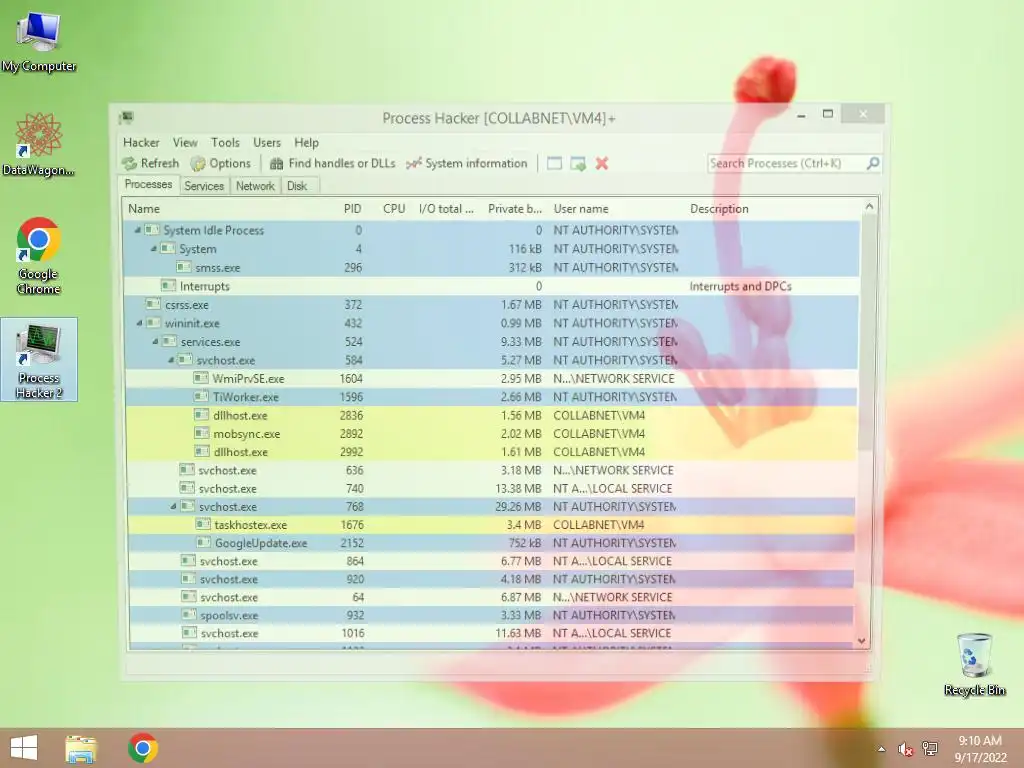Select dllhost.exe with PID 2992
This screenshot has height=768, width=1024.
pyautogui.click(x=491, y=452)
